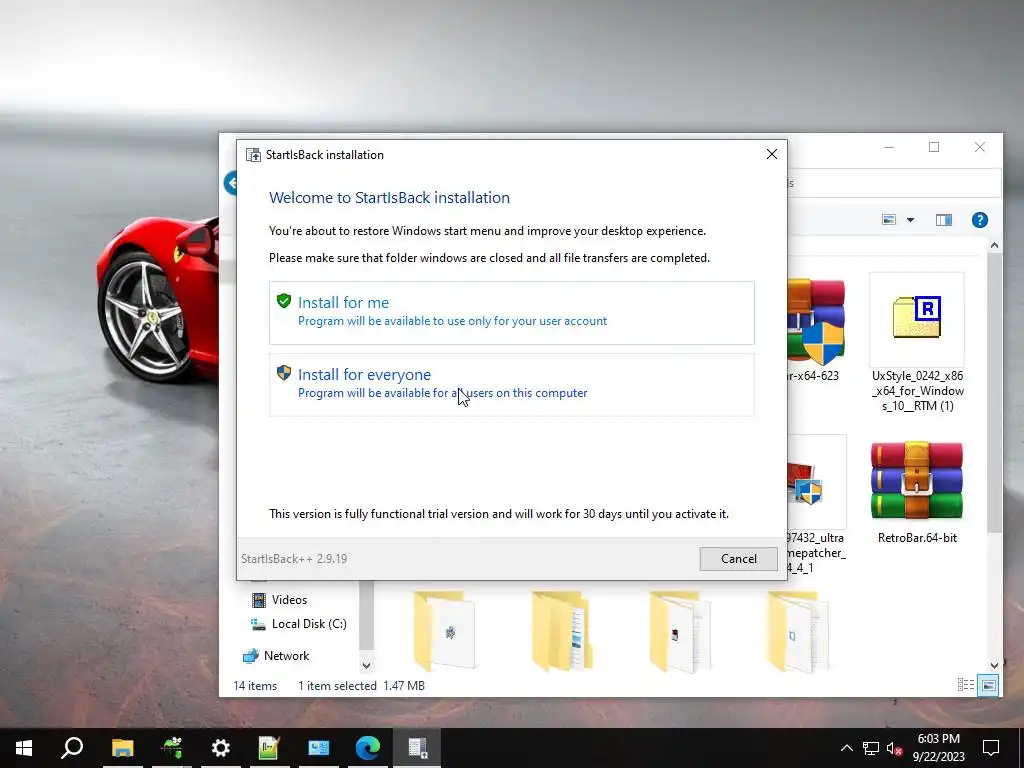Select UxStyle_0242_x86_x64 file in Explorer
Image resolution: width=1024 pixels, height=768 pixels.
(x=917, y=344)
